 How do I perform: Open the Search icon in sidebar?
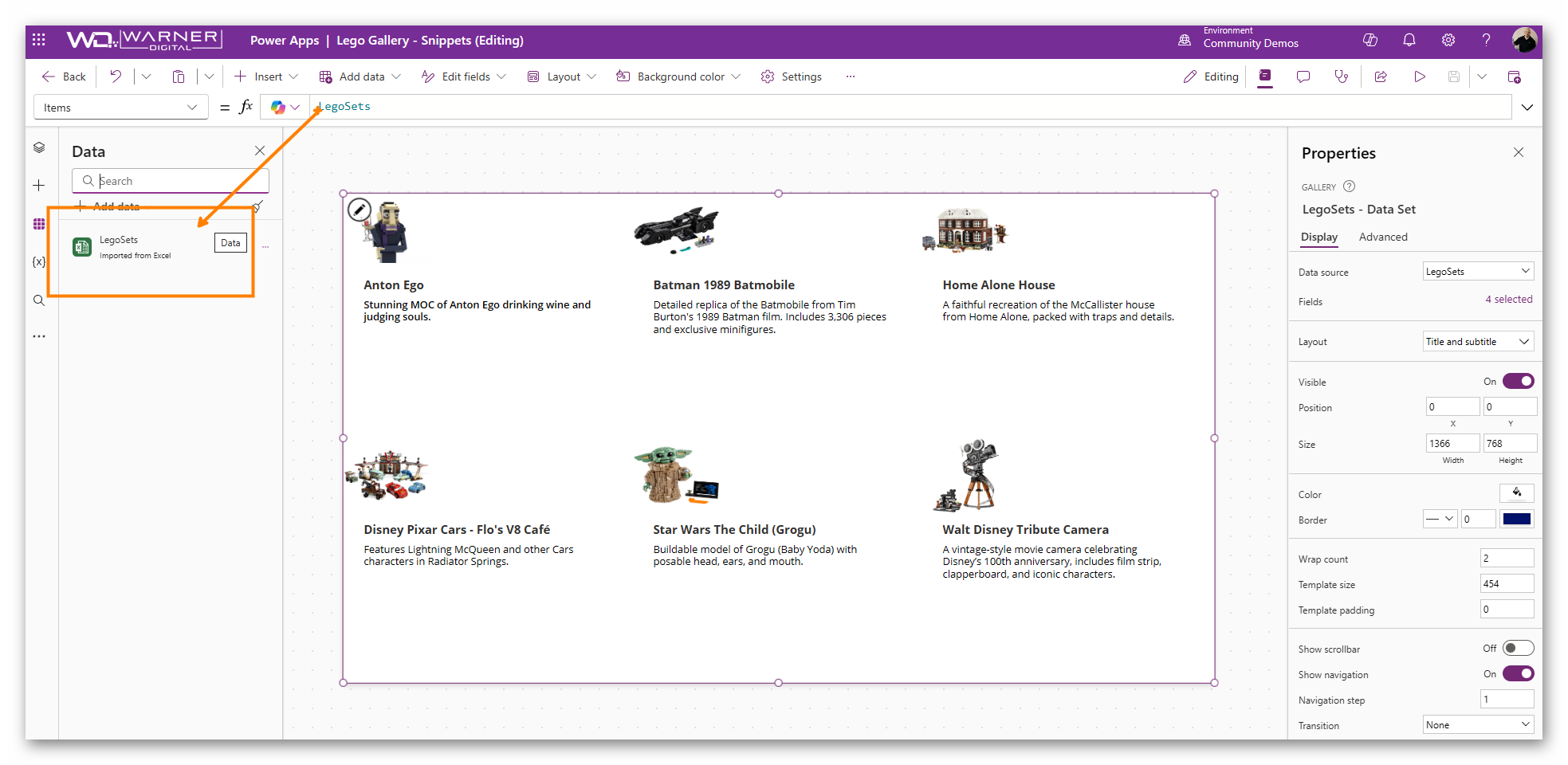pos(39,300)
